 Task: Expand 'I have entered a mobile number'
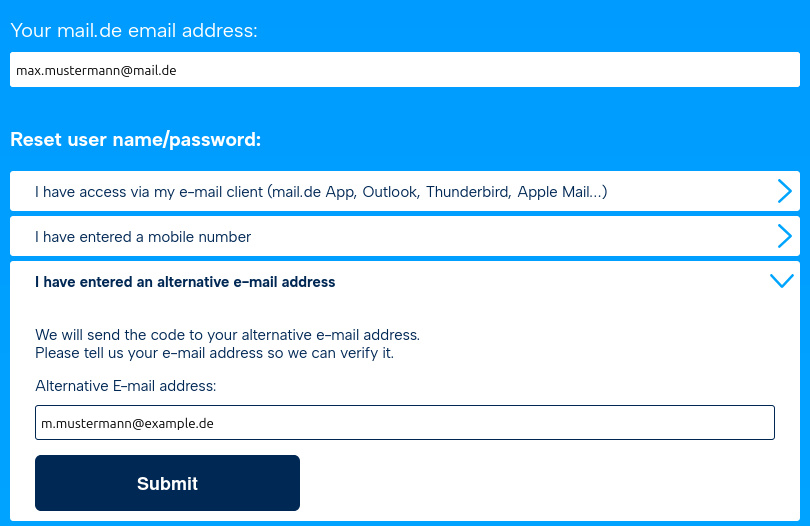pyautogui.click(x=405, y=236)
